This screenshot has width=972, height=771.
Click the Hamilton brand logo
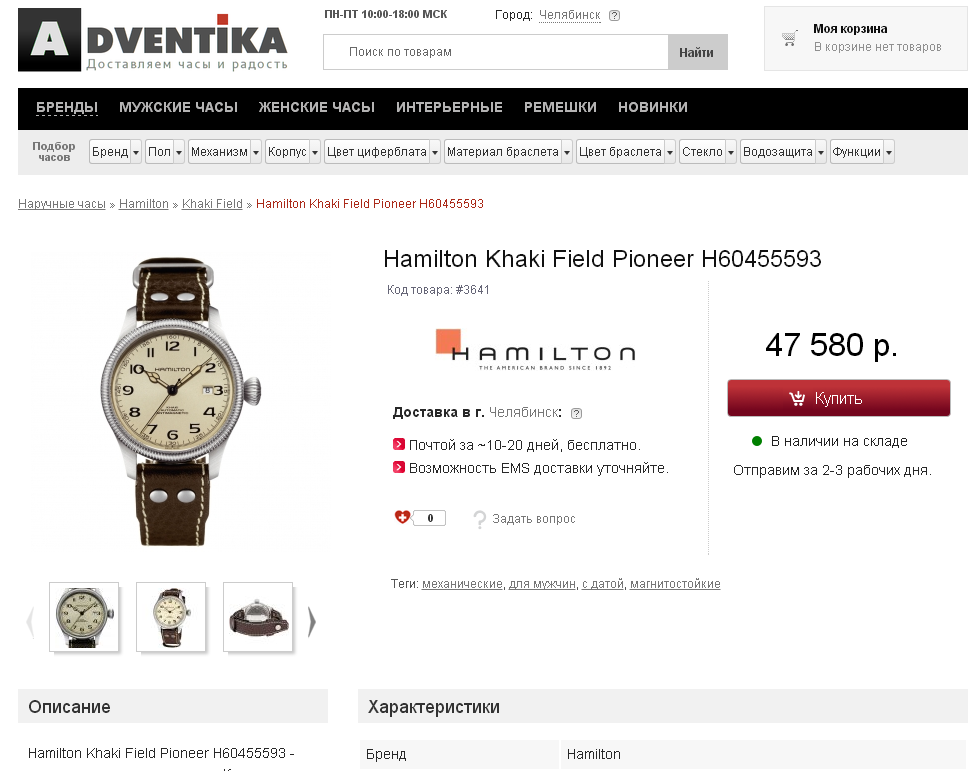click(x=536, y=350)
